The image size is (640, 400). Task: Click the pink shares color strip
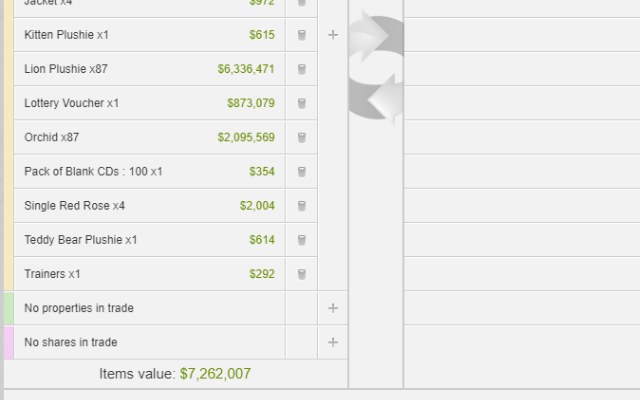point(9,342)
